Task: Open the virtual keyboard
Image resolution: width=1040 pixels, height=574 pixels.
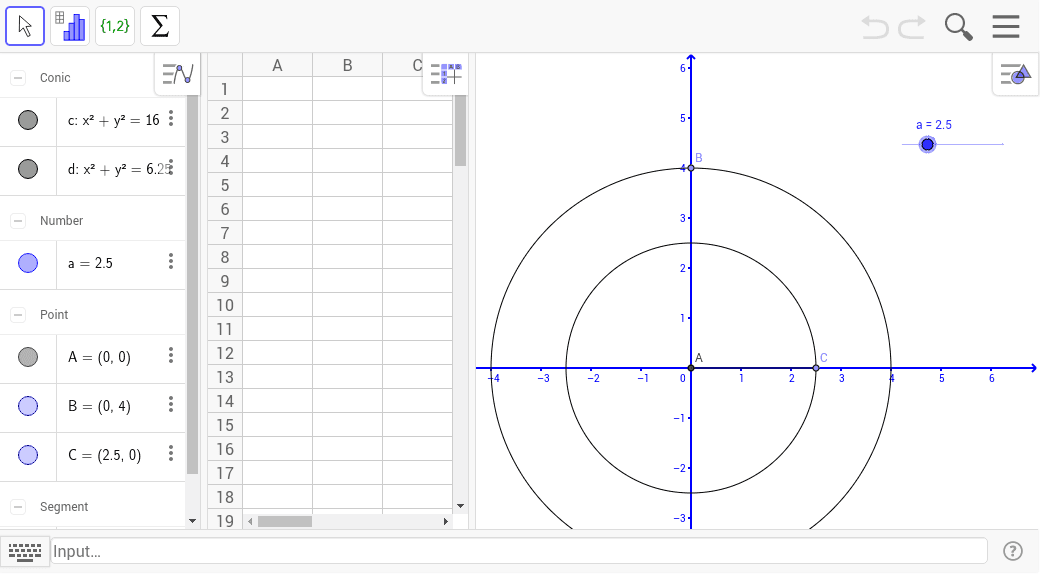Action: (25, 551)
